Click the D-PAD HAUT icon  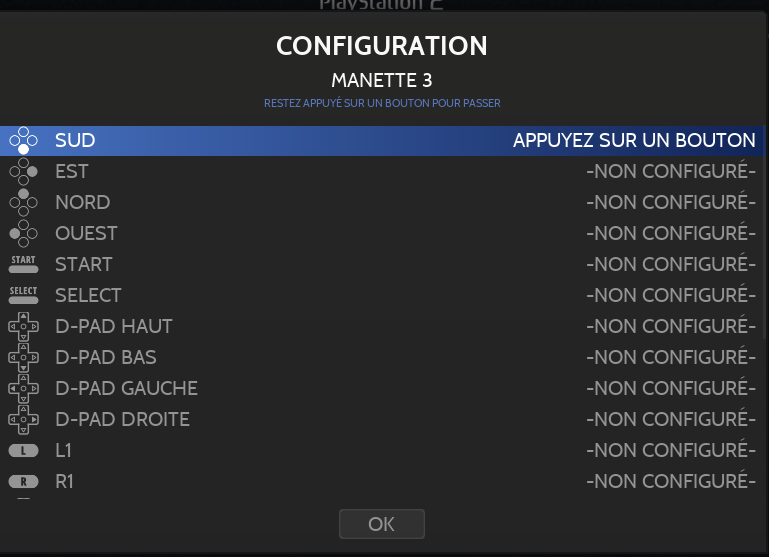(23, 327)
